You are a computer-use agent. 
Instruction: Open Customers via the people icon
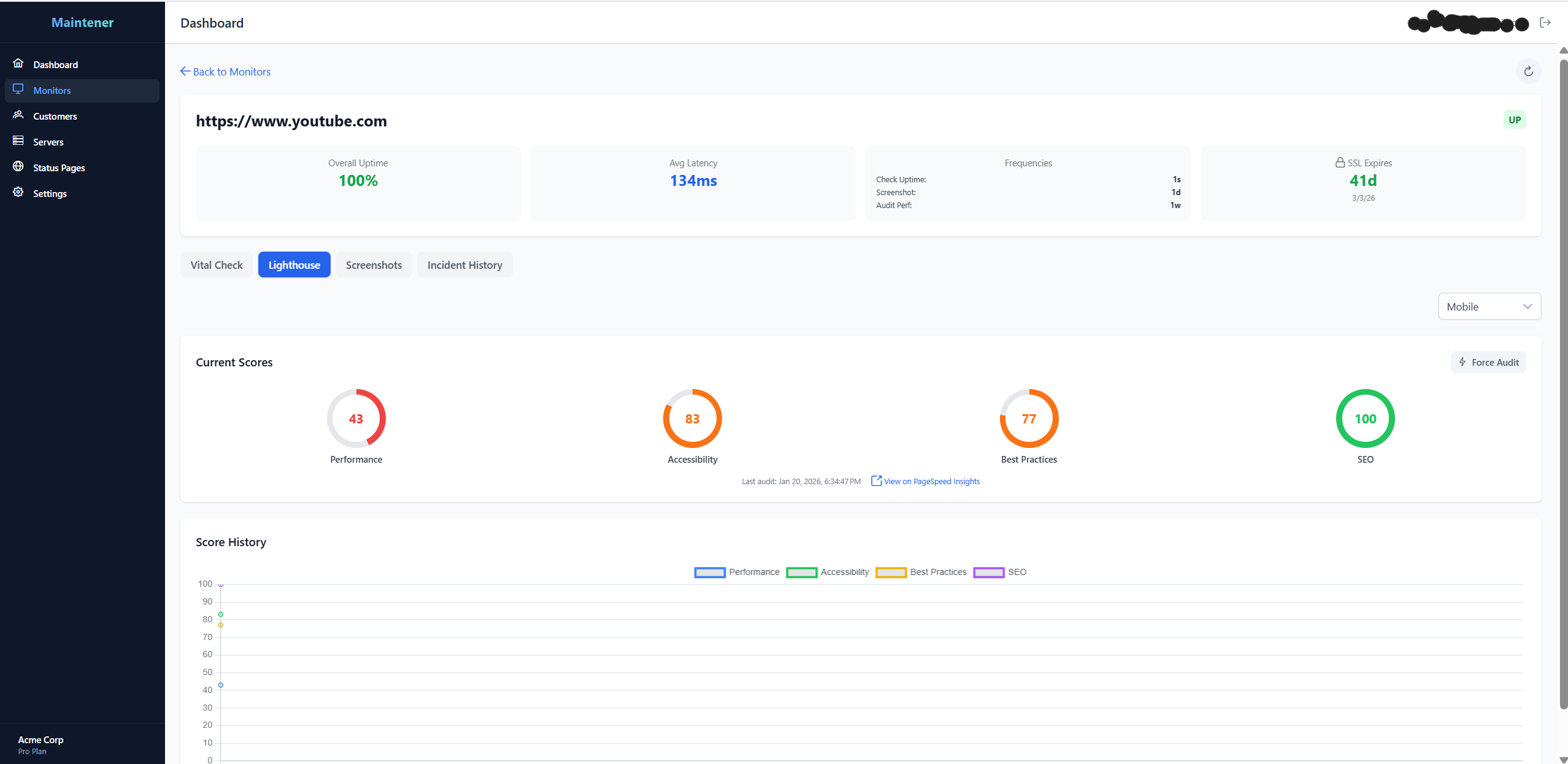click(18, 115)
